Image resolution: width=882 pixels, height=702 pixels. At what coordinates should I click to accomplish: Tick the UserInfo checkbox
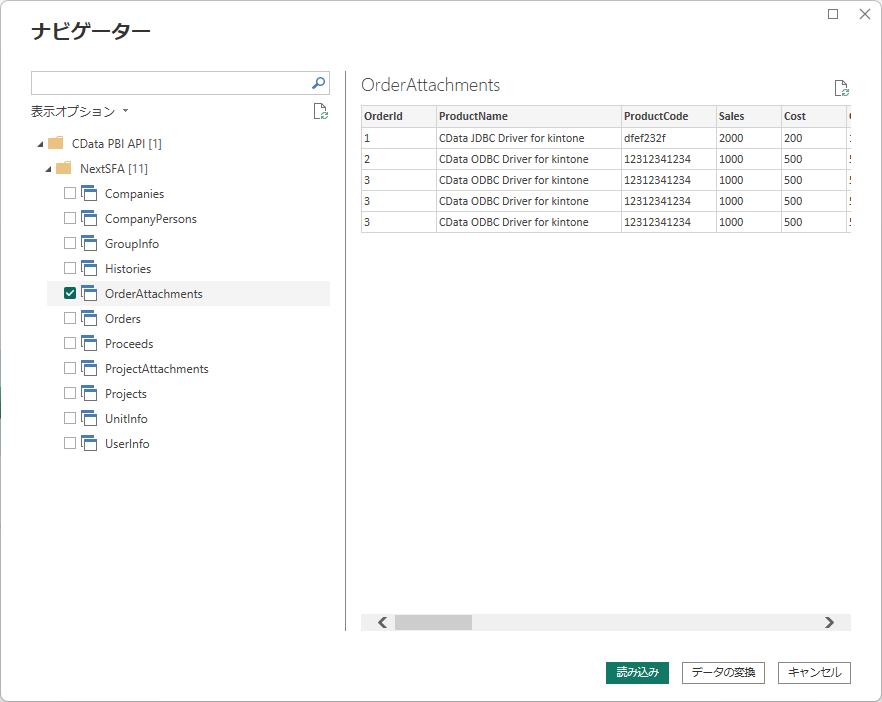click(x=70, y=444)
